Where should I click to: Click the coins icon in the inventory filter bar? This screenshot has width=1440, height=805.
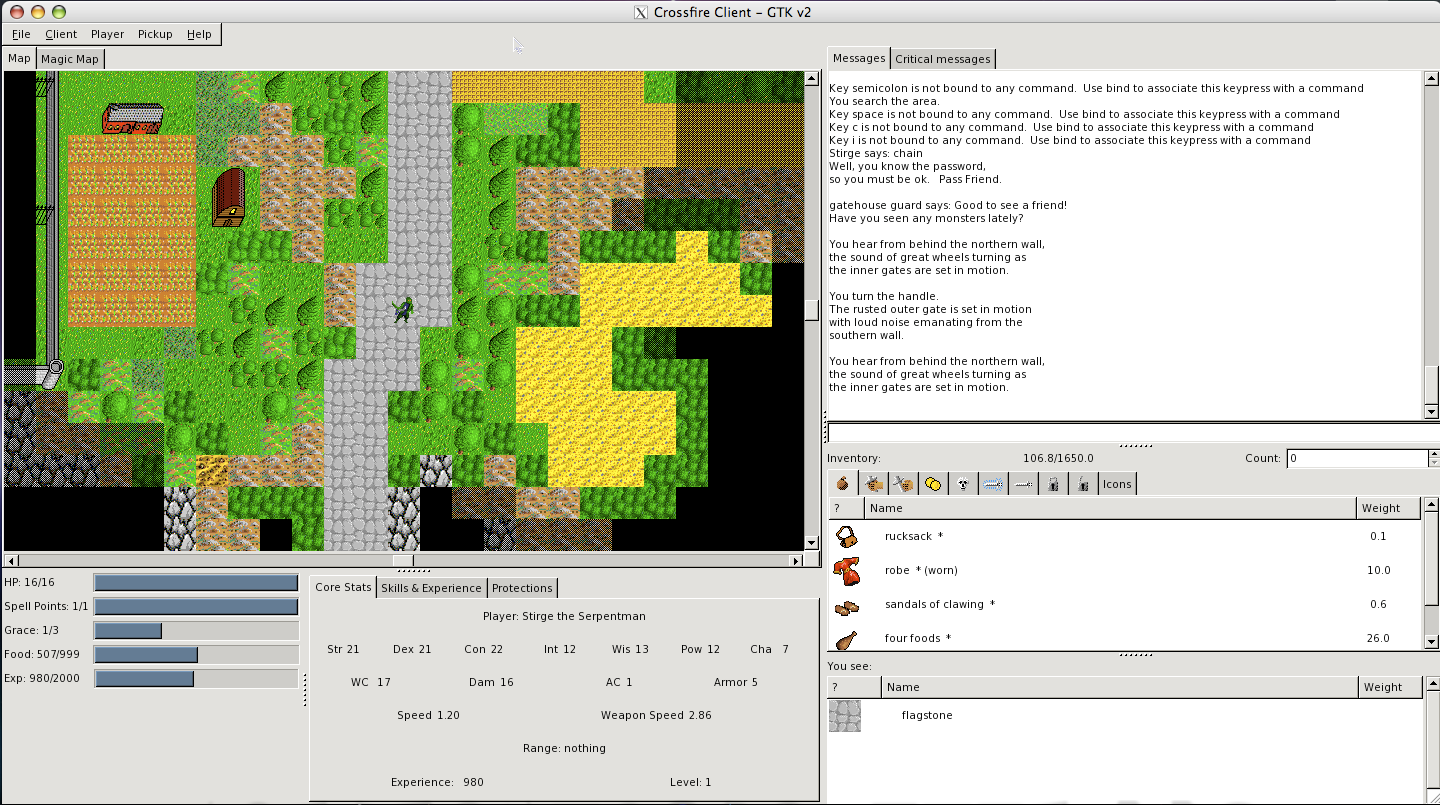pyautogui.click(x=933, y=483)
